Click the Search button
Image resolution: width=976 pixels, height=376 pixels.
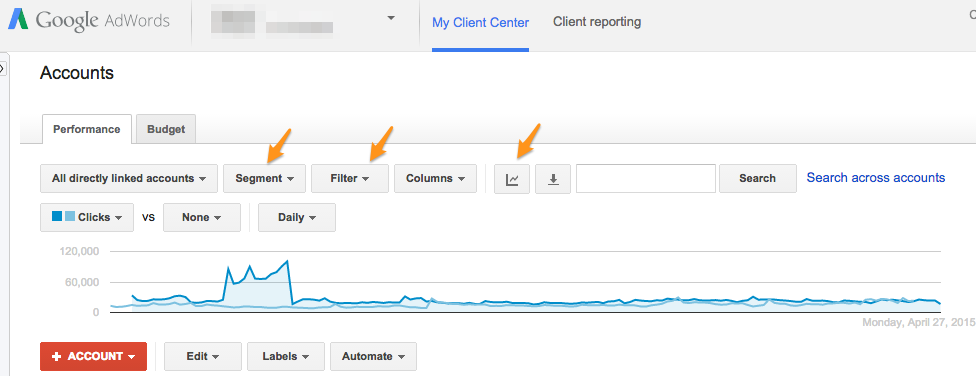click(x=758, y=179)
